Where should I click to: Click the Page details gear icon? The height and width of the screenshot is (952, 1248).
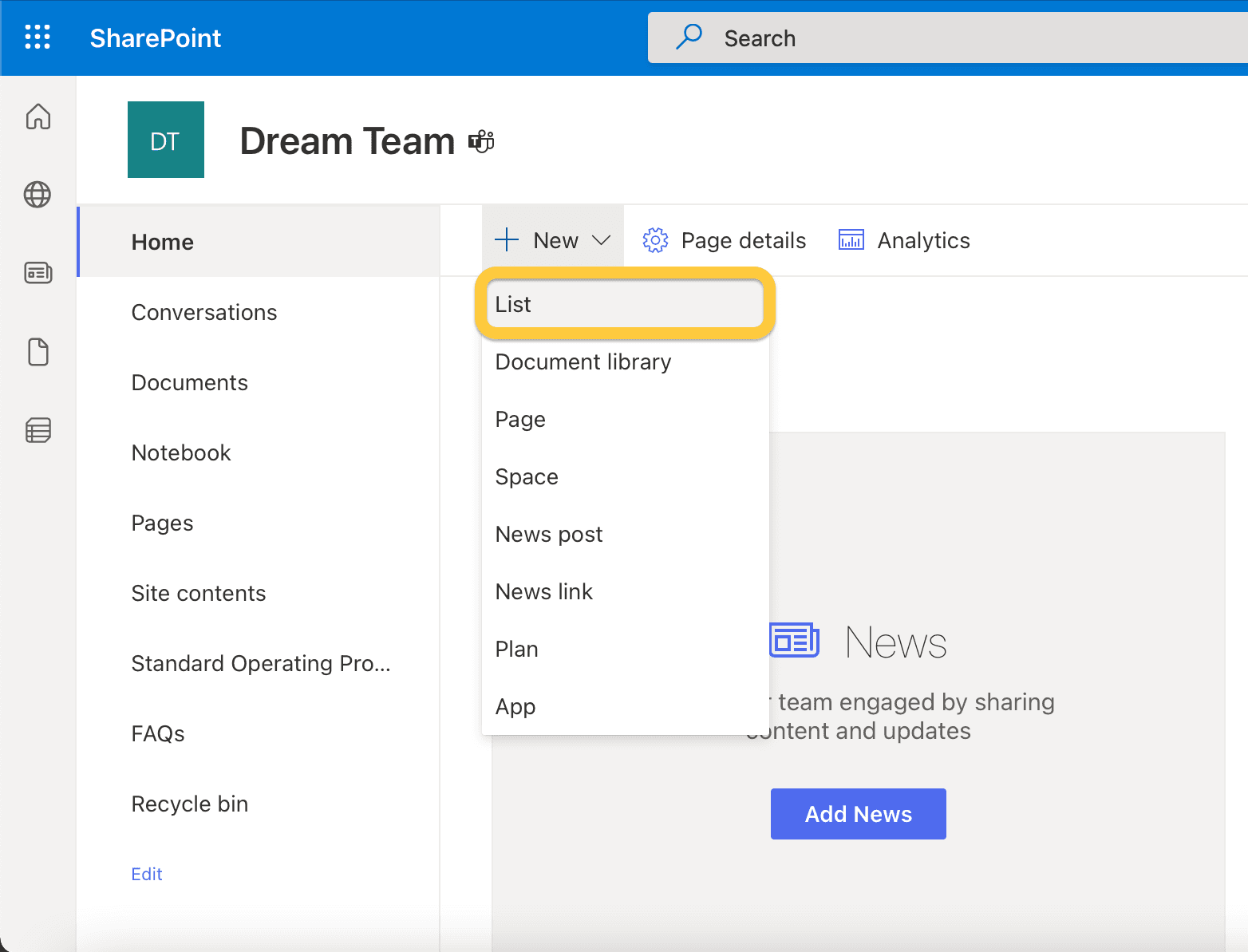tap(655, 239)
